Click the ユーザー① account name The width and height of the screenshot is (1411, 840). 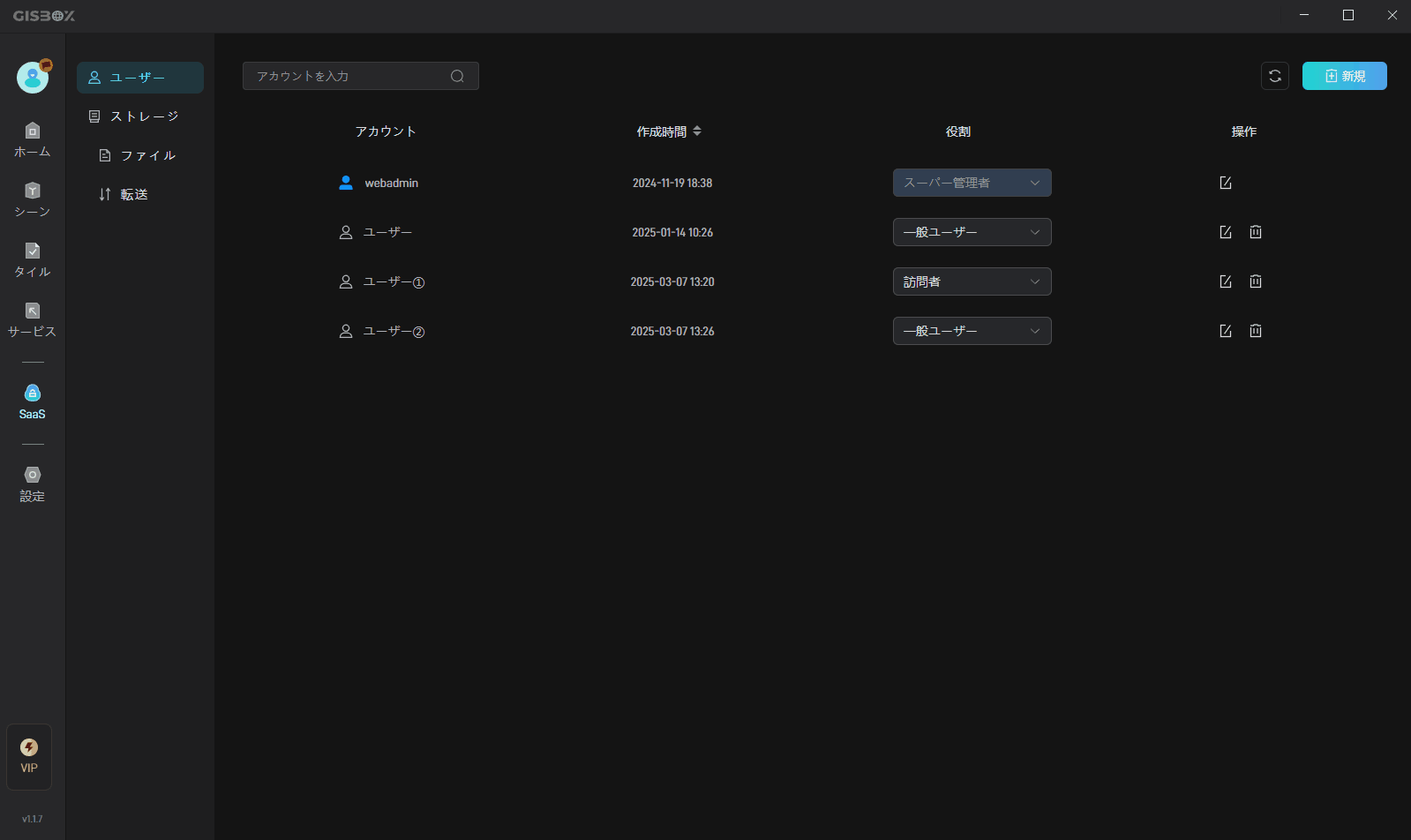(394, 281)
